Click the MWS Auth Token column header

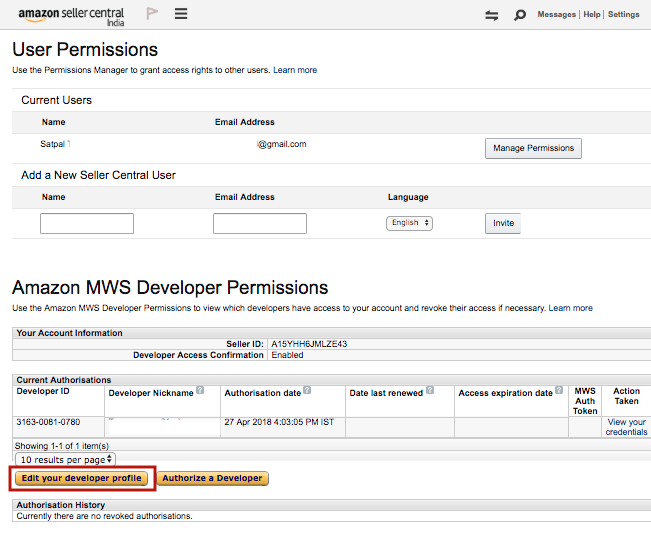585,401
